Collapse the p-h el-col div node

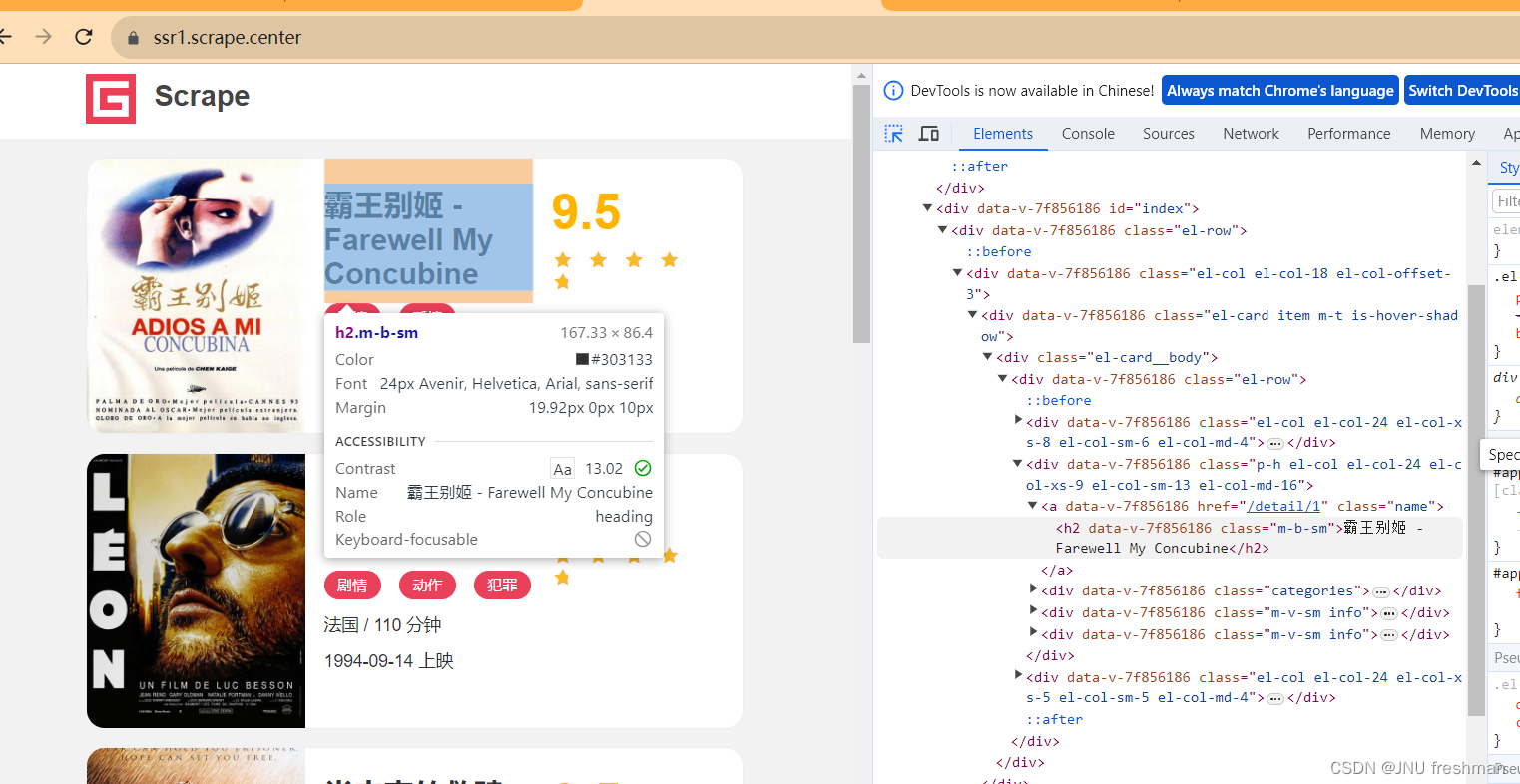click(x=1018, y=464)
